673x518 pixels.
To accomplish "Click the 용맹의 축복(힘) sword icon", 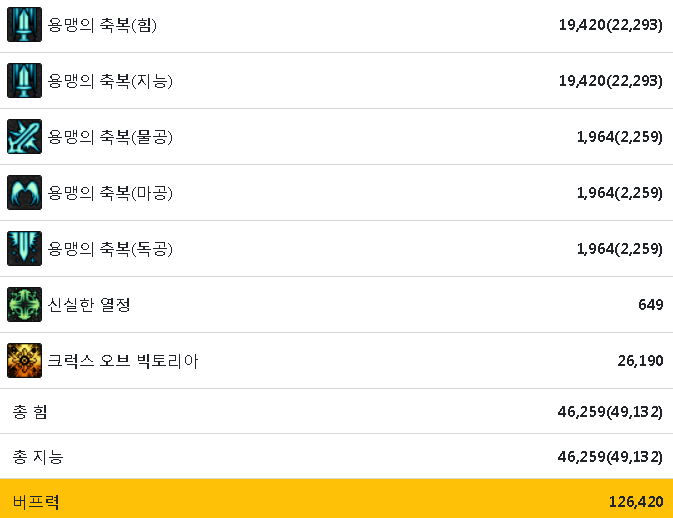I will pyautogui.click(x=24, y=24).
